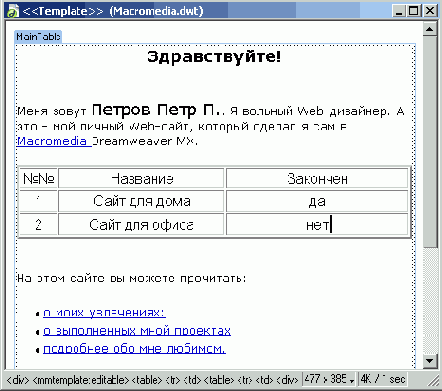Open the window size dropdown 477 x 385
The height and width of the screenshot is (391, 442).
point(329,379)
